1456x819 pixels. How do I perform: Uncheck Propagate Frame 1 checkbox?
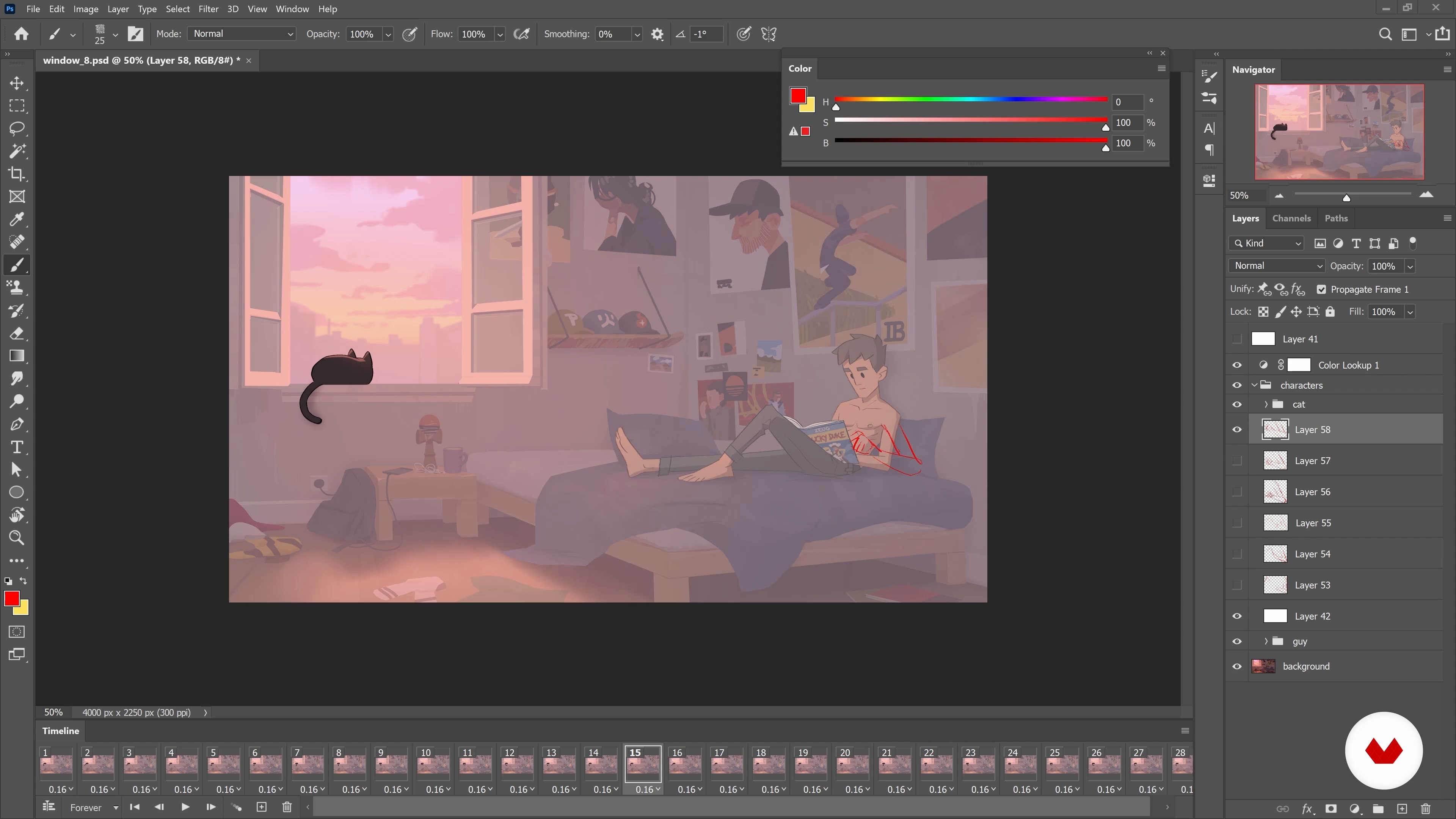point(1321,289)
